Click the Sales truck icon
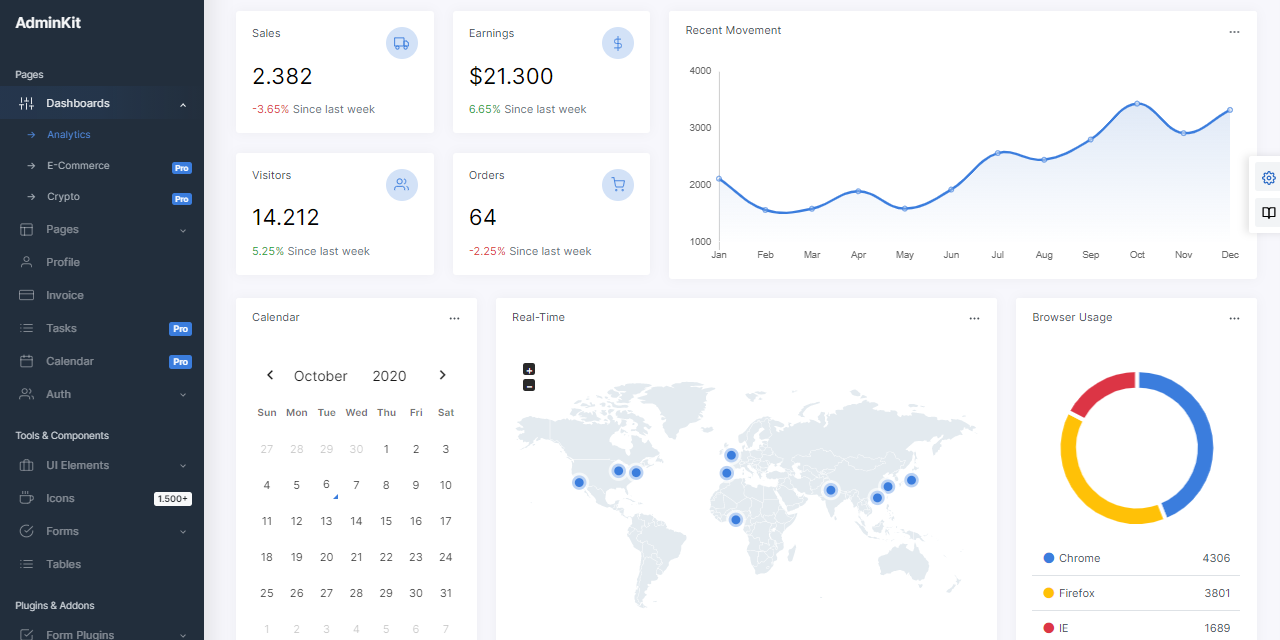The width and height of the screenshot is (1280, 640). [401, 43]
